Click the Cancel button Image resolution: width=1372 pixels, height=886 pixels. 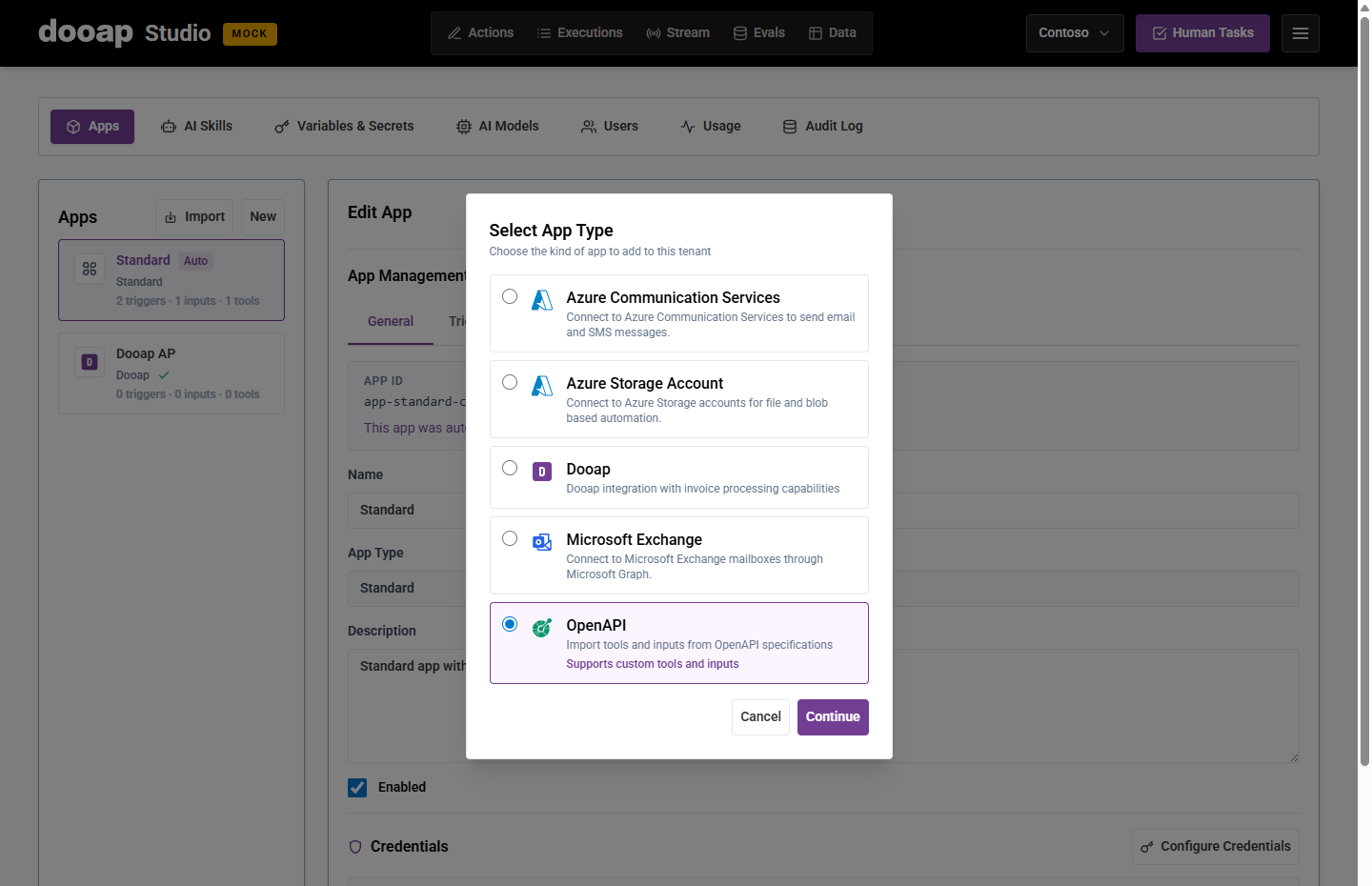coord(760,717)
